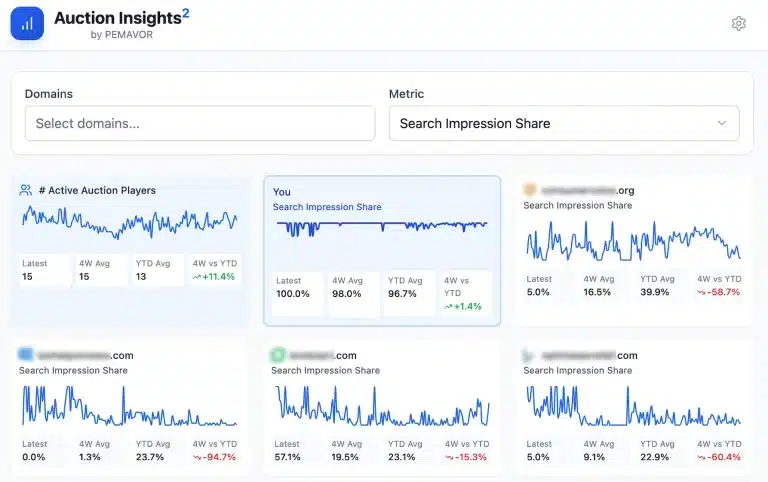Open the Search Impression Share metric dropdown
The height and width of the screenshot is (482, 768).
(x=564, y=123)
